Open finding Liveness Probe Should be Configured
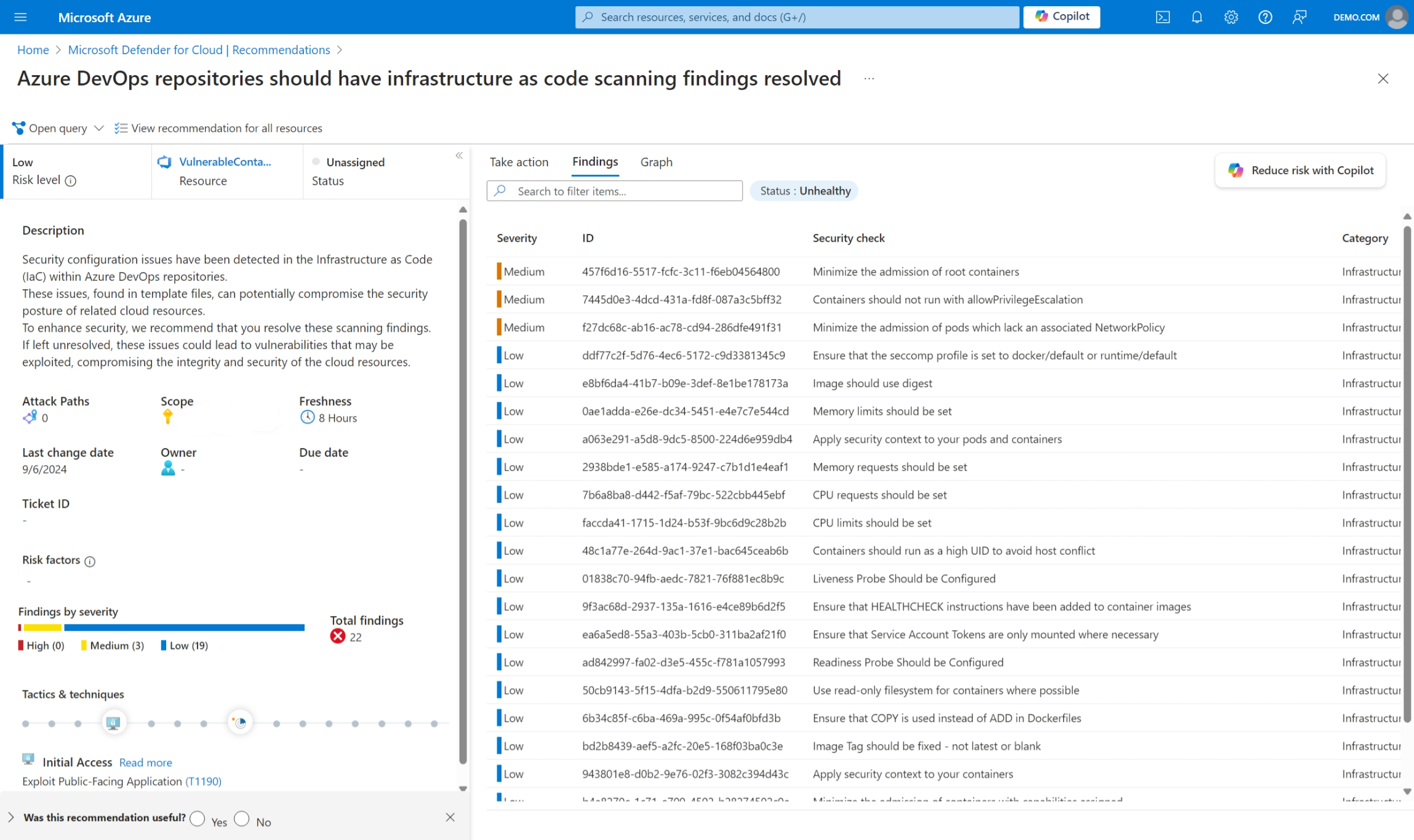The image size is (1414, 840). pyautogui.click(x=904, y=578)
